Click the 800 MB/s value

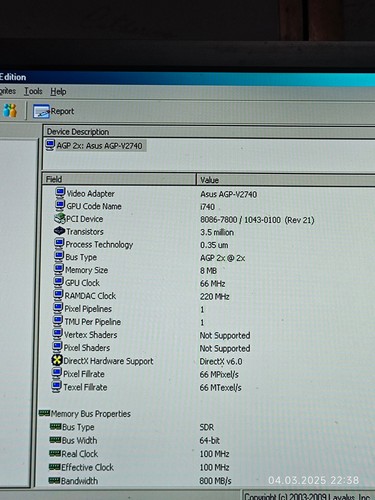pos(215,481)
